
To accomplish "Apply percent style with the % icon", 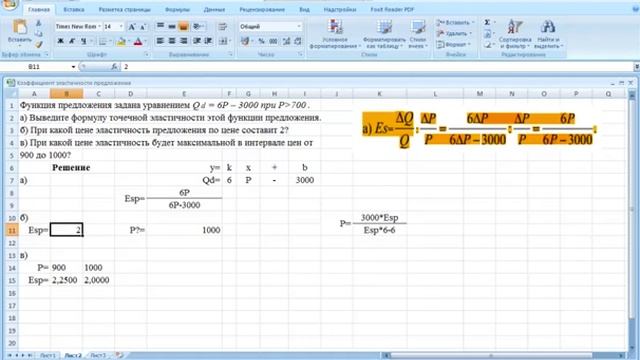I will pos(261,41).
